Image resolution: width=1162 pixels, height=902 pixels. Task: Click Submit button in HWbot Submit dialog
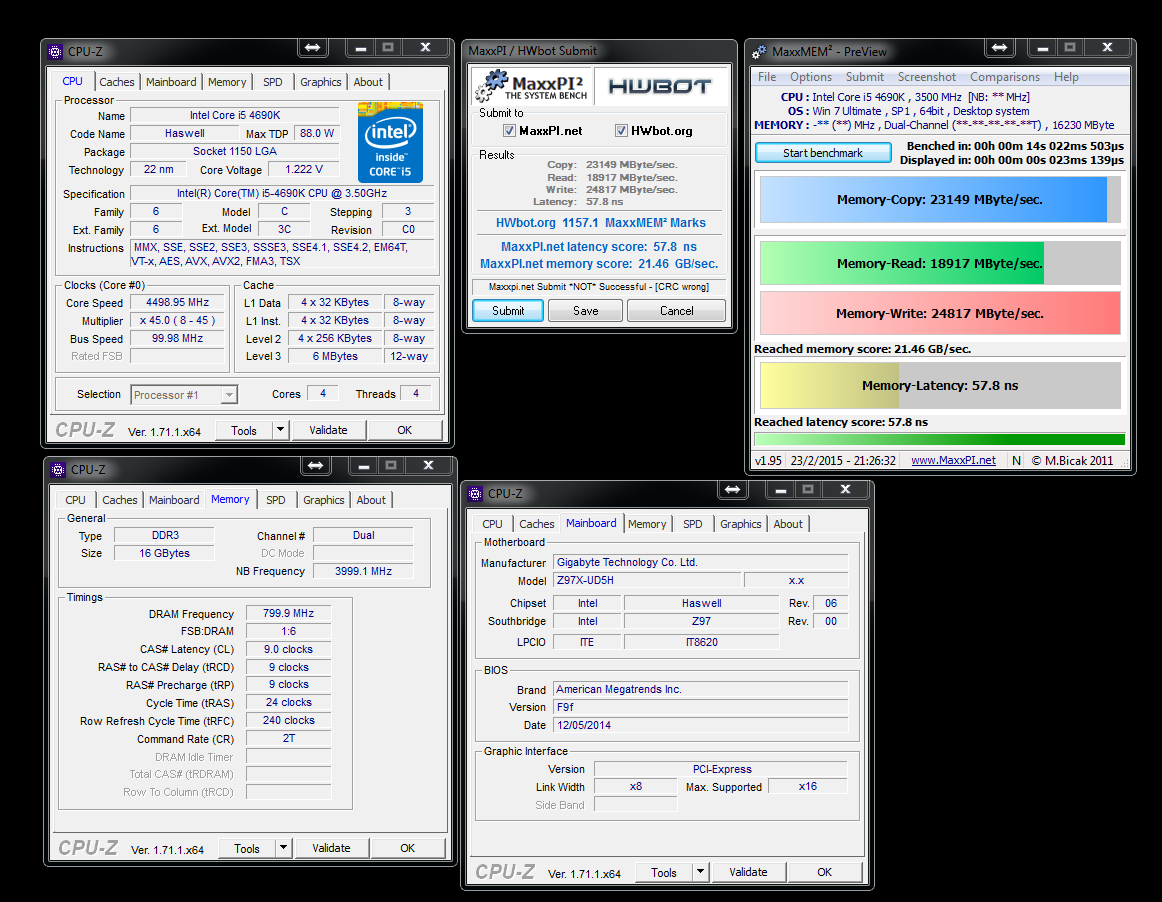pos(508,311)
